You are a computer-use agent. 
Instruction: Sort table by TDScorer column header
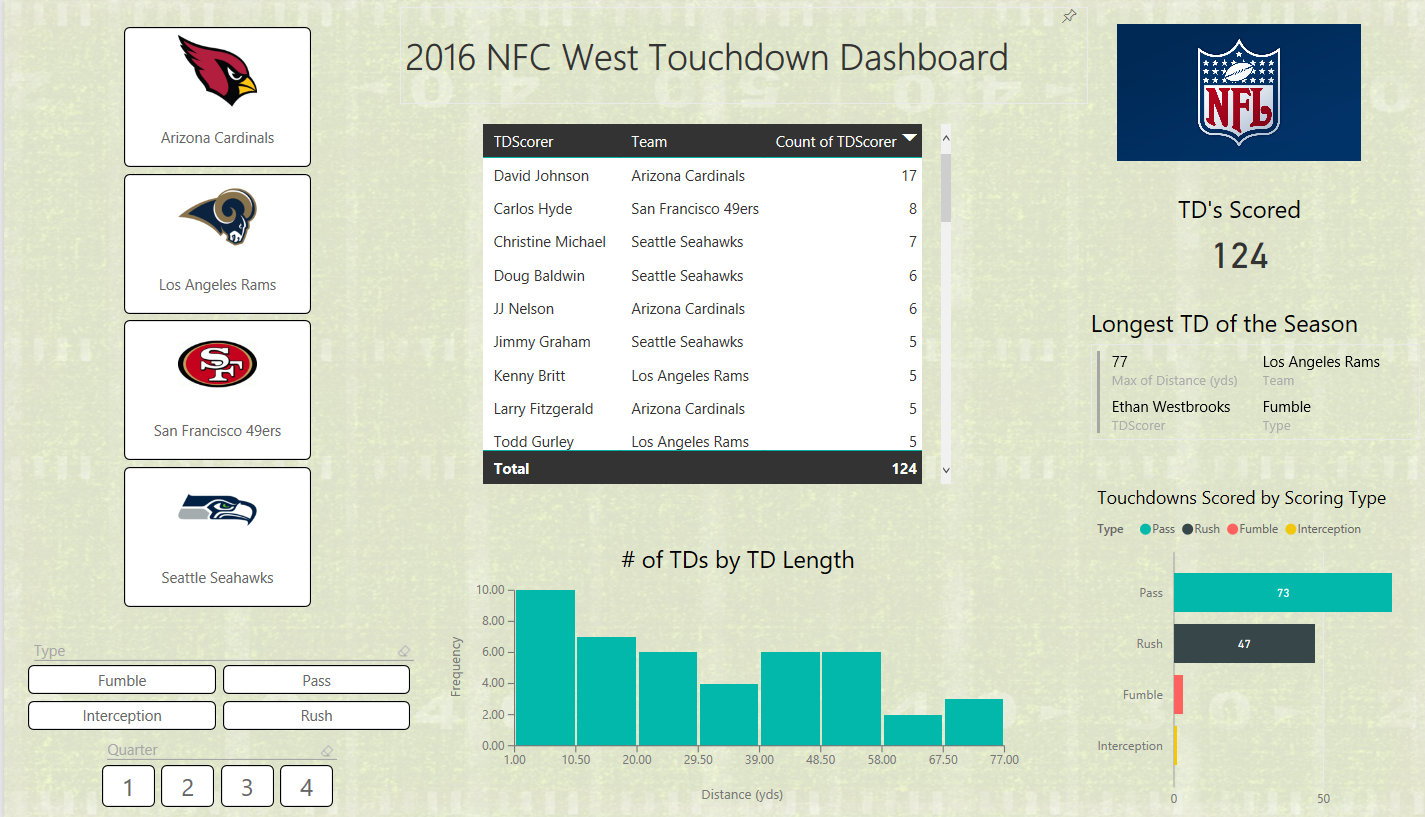[523, 142]
